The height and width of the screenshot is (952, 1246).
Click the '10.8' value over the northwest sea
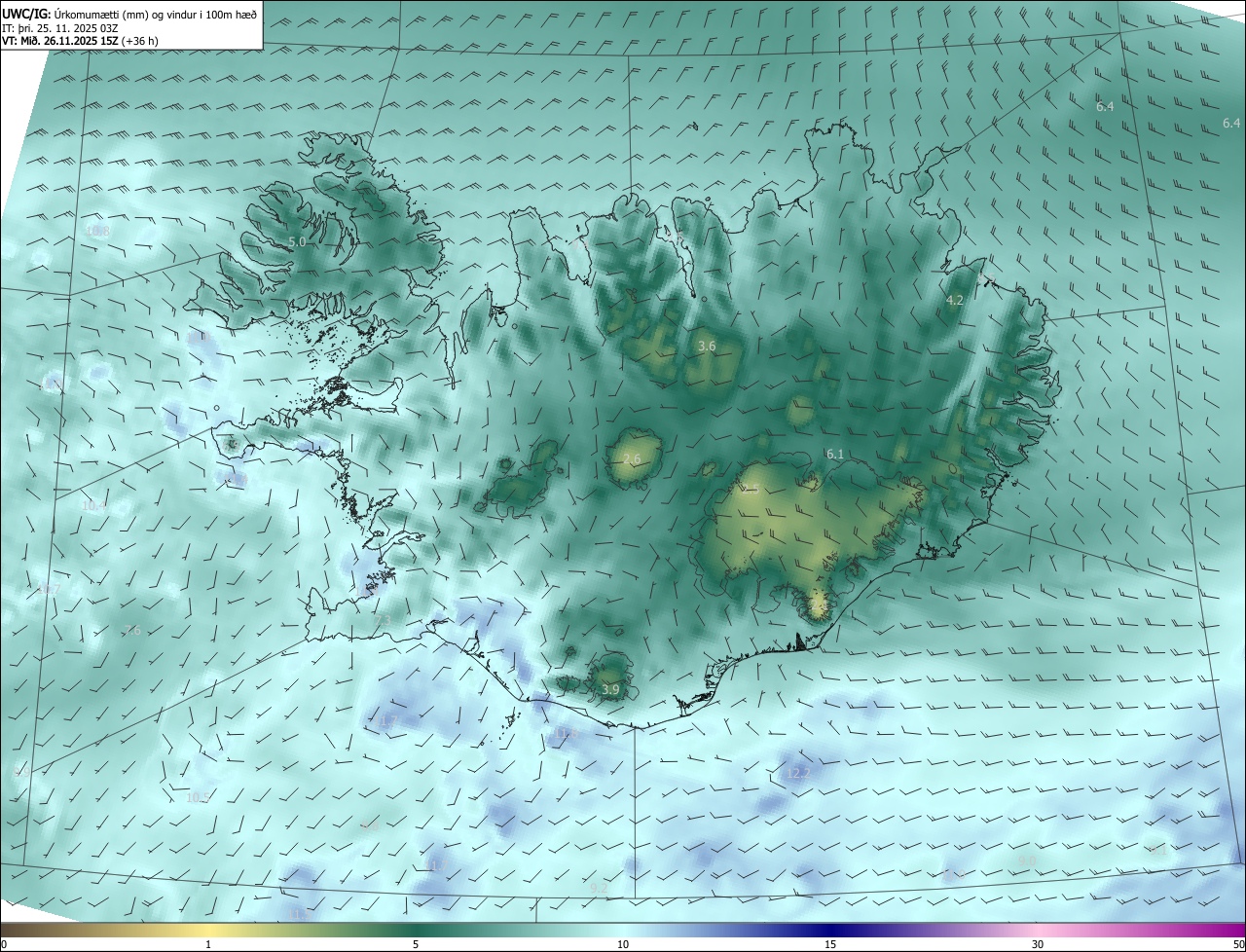click(97, 232)
